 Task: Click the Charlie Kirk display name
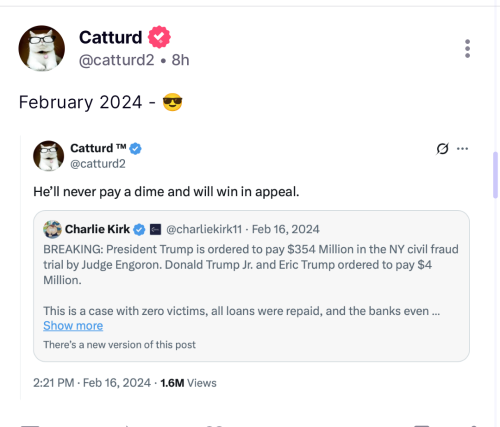coord(97,229)
